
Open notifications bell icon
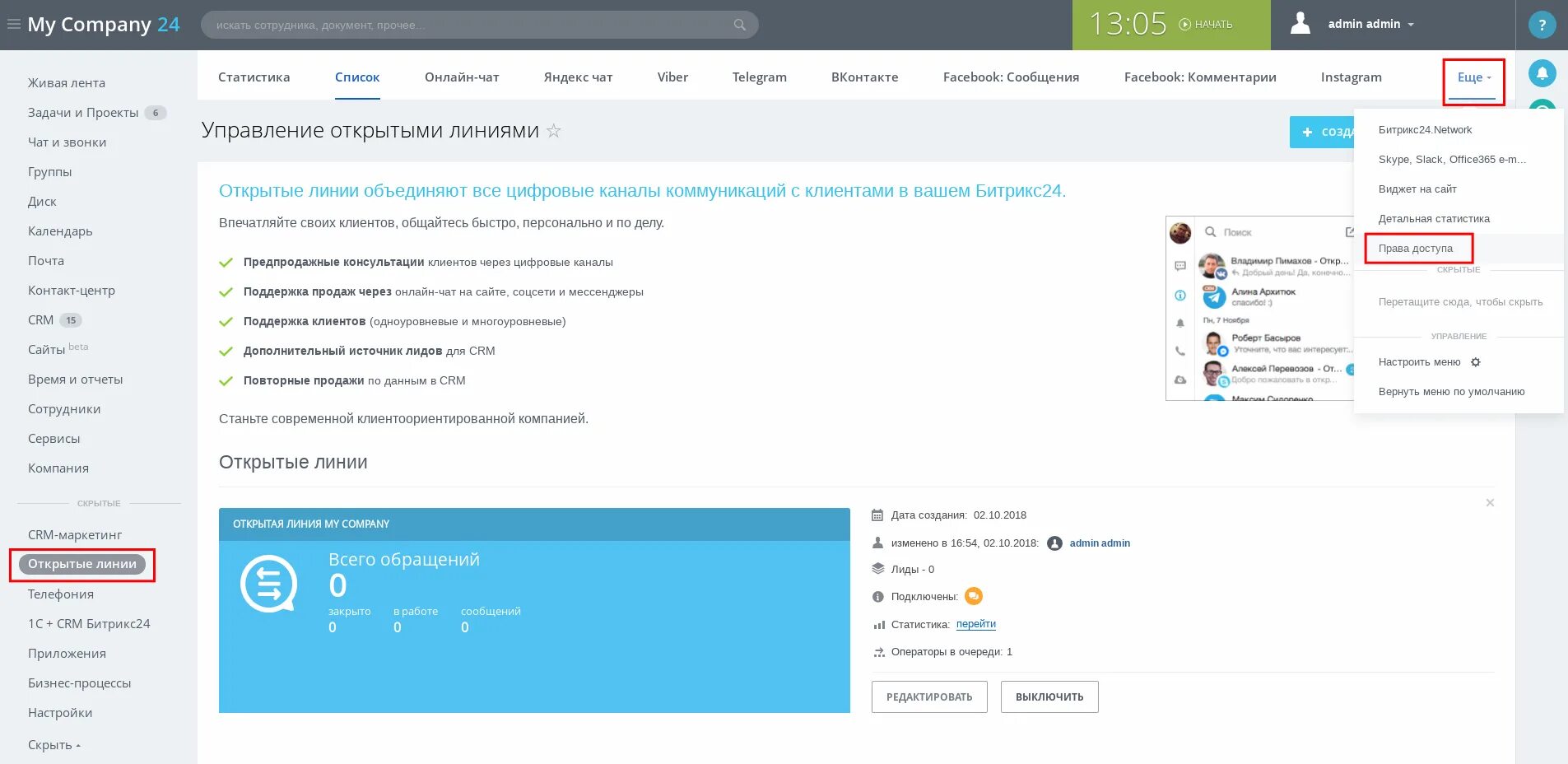(1542, 73)
